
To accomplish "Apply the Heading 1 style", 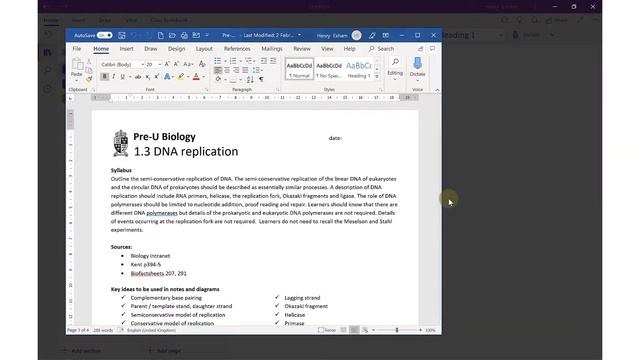I will [x=358, y=69].
